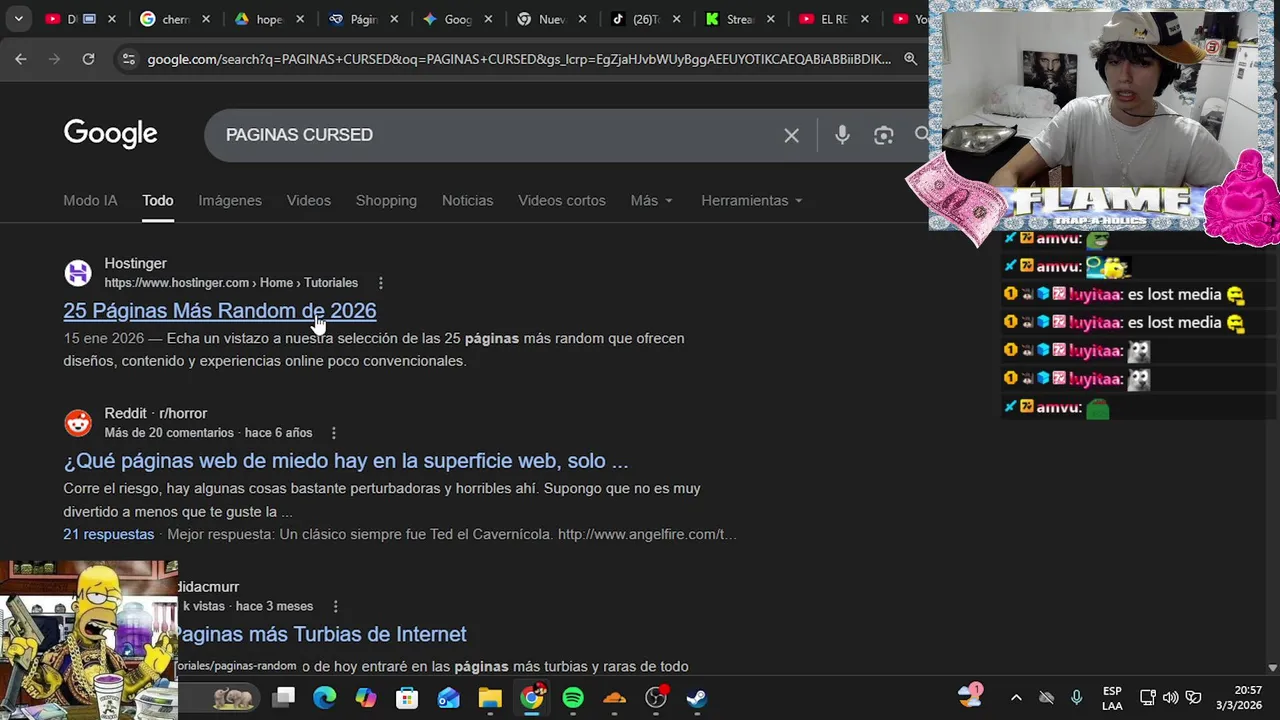Close the 'cherr' tab
This screenshot has width=1280, height=720.
(206, 19)
